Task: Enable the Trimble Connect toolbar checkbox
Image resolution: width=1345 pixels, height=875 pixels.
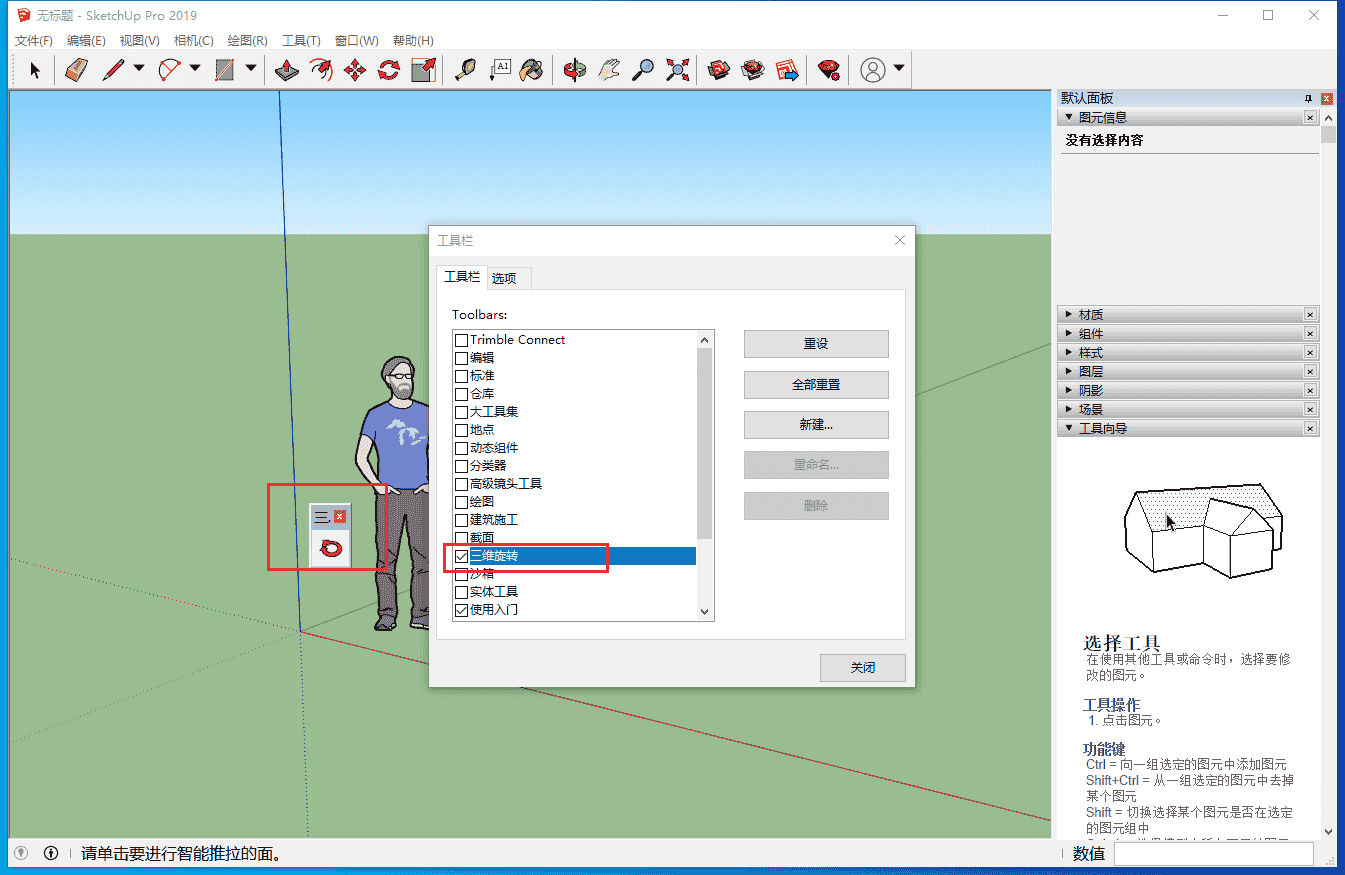Action: [461, 340]
